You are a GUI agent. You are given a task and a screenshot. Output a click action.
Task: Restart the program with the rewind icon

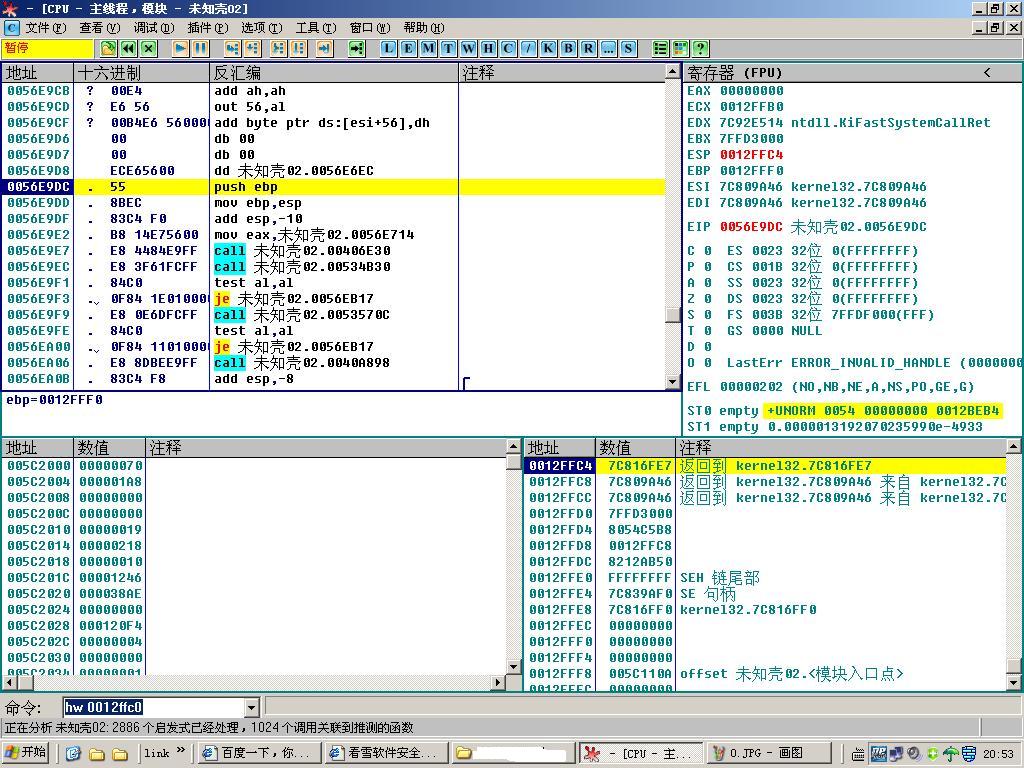point(129,48)
